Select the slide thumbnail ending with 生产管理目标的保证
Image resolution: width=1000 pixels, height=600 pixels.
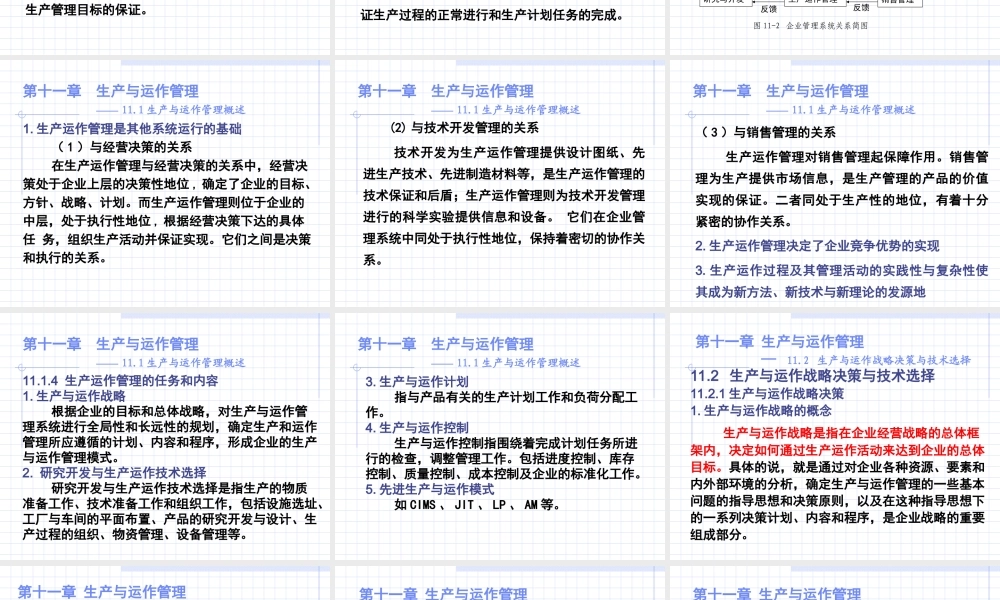click(165, 27)
